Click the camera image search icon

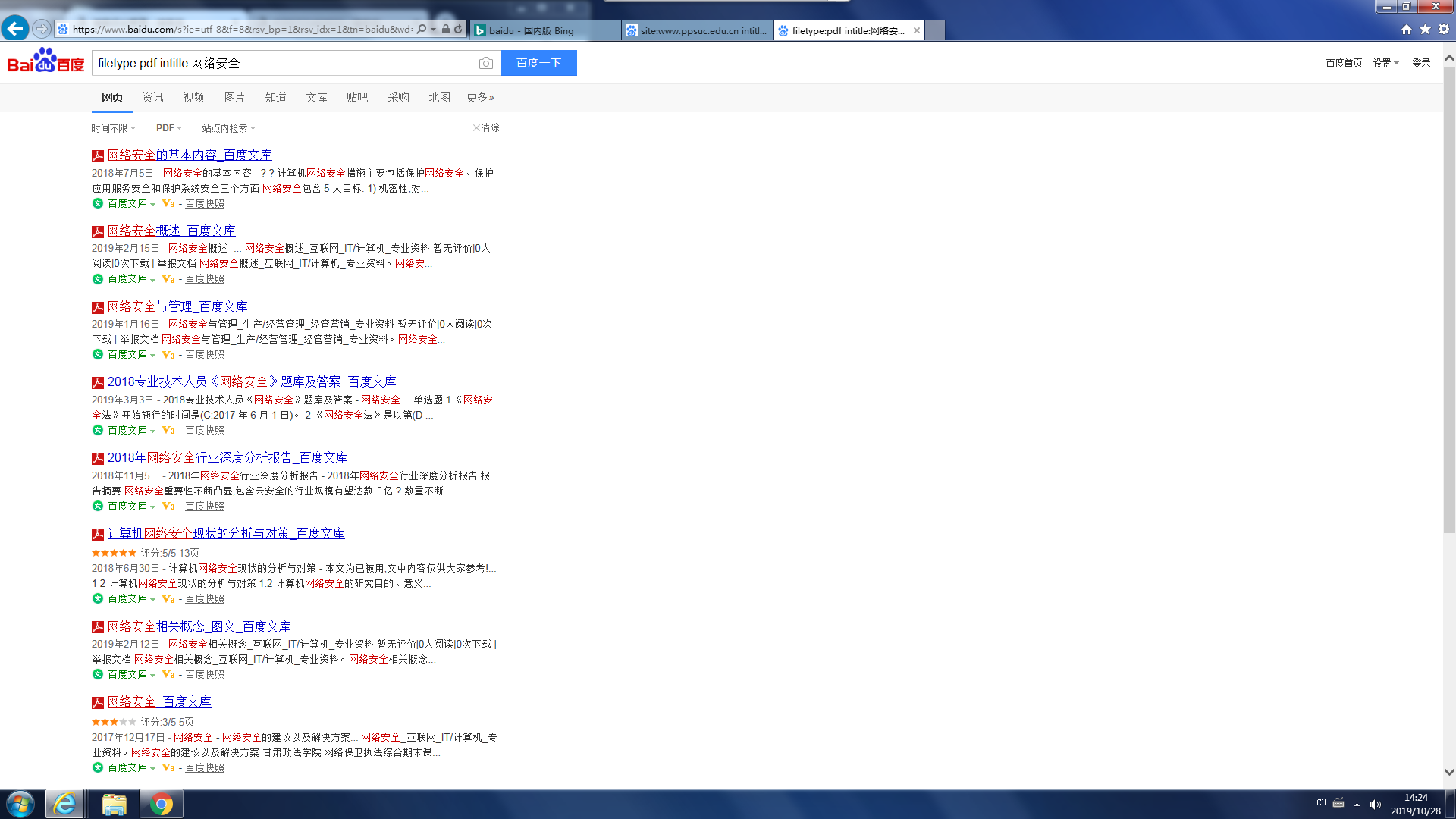(486, 63)
